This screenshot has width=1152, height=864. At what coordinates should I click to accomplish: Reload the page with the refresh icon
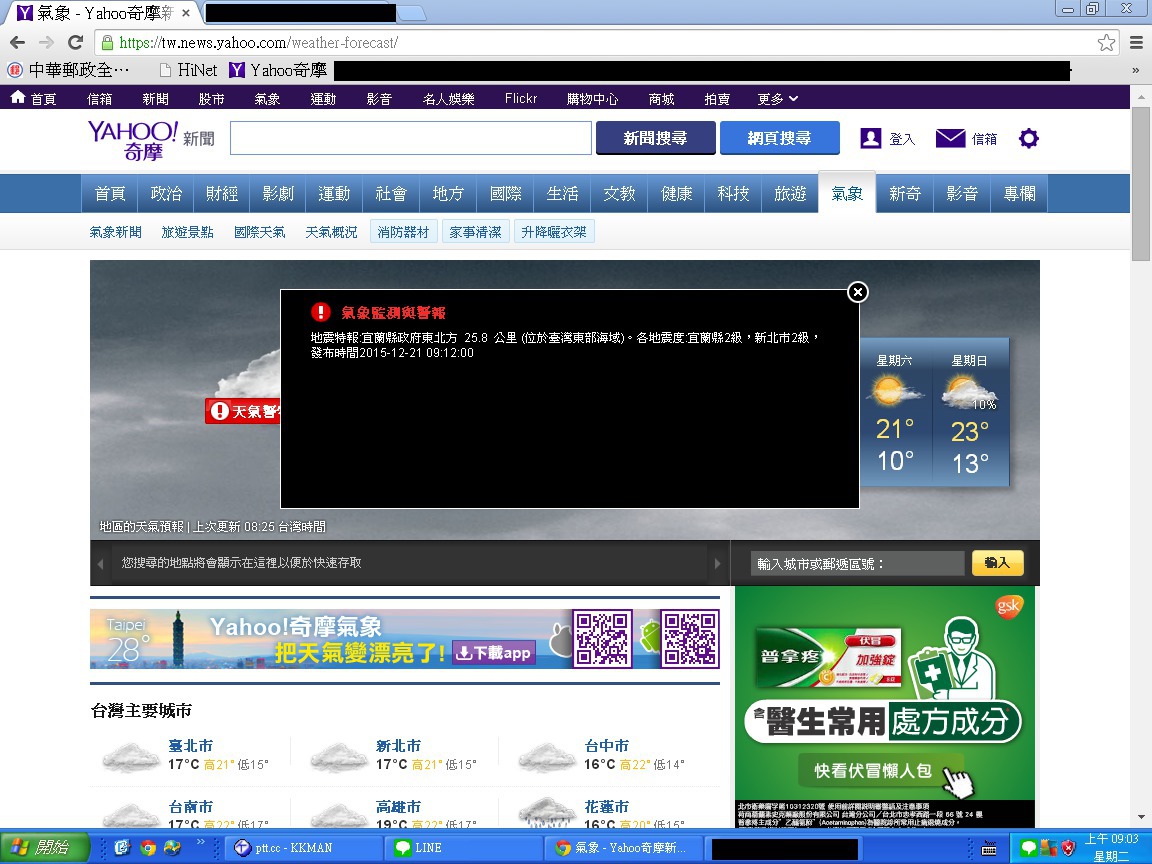coord(75,43)
